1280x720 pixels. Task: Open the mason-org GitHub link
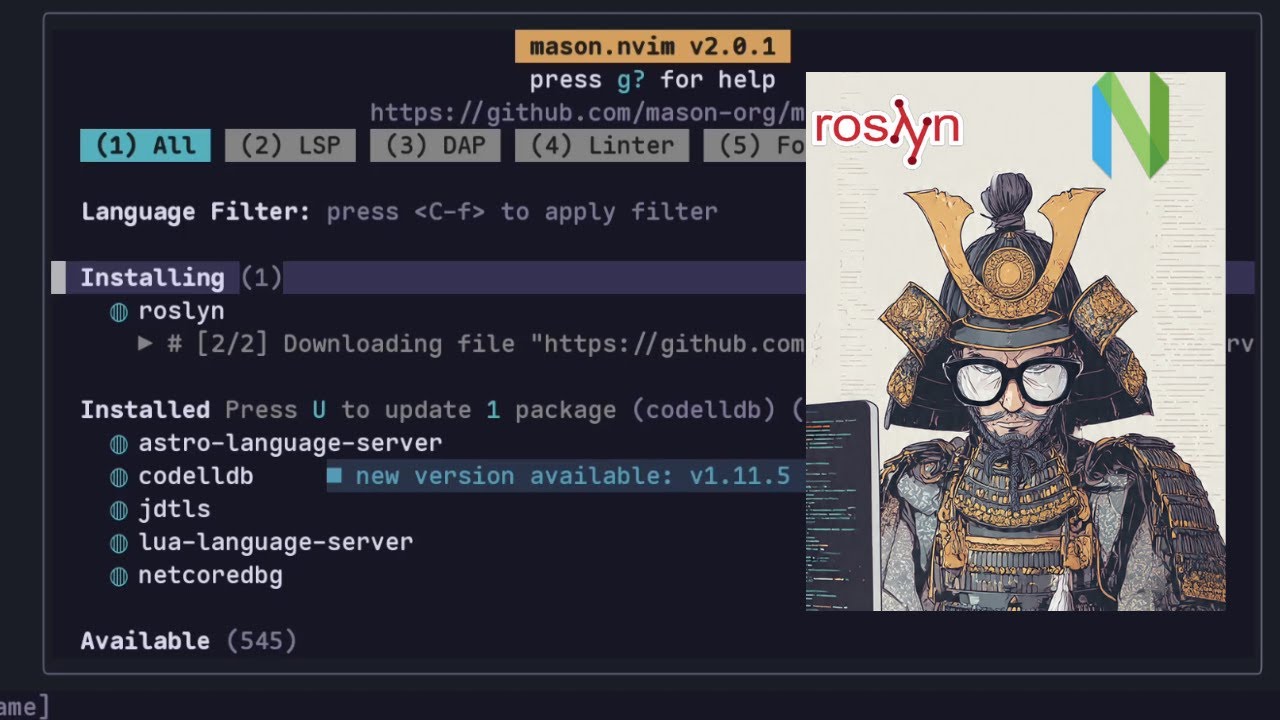point(588,111)
